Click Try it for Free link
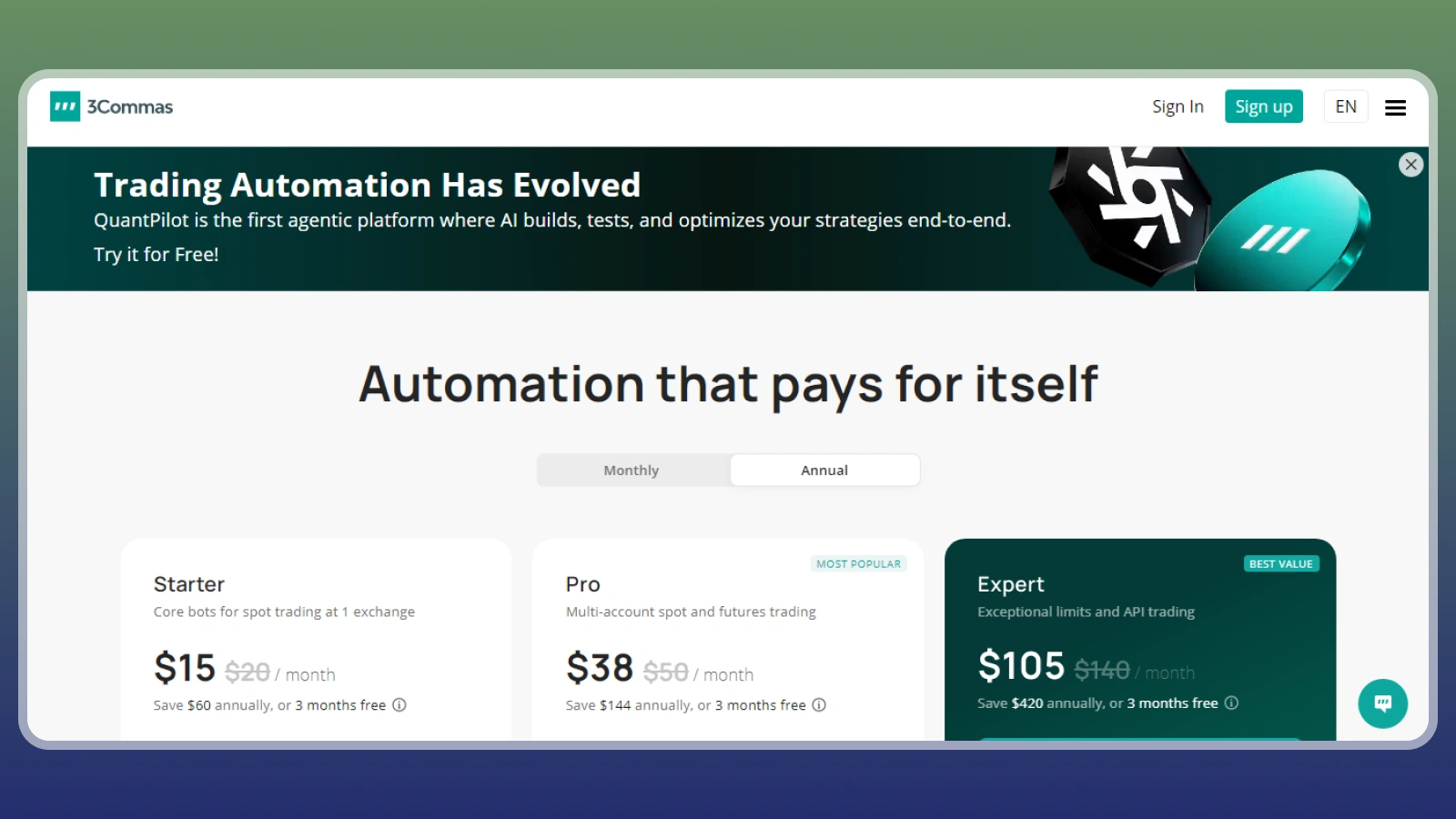Viewport: 1456px width, 819px height. [157, 255]
